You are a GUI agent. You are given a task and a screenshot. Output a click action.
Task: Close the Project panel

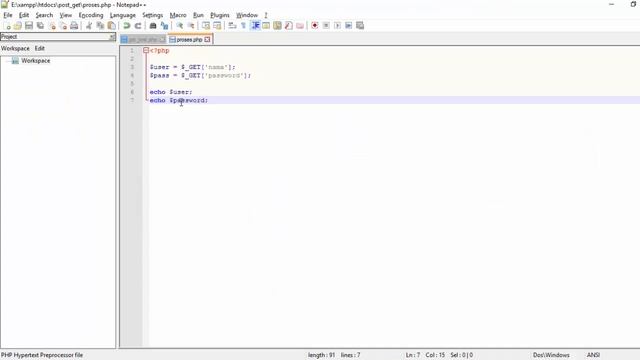pyautogui.click(x=112, y=37)
